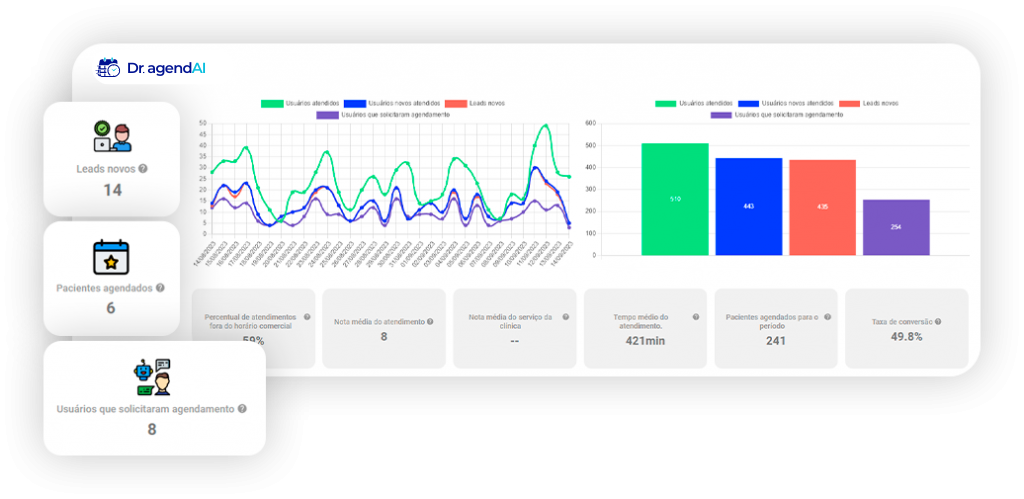The height and width of the screenshot is (499, 1024).
Task: Click help icon next to Nota média do atendimento
Action: (x=430, y=321)
